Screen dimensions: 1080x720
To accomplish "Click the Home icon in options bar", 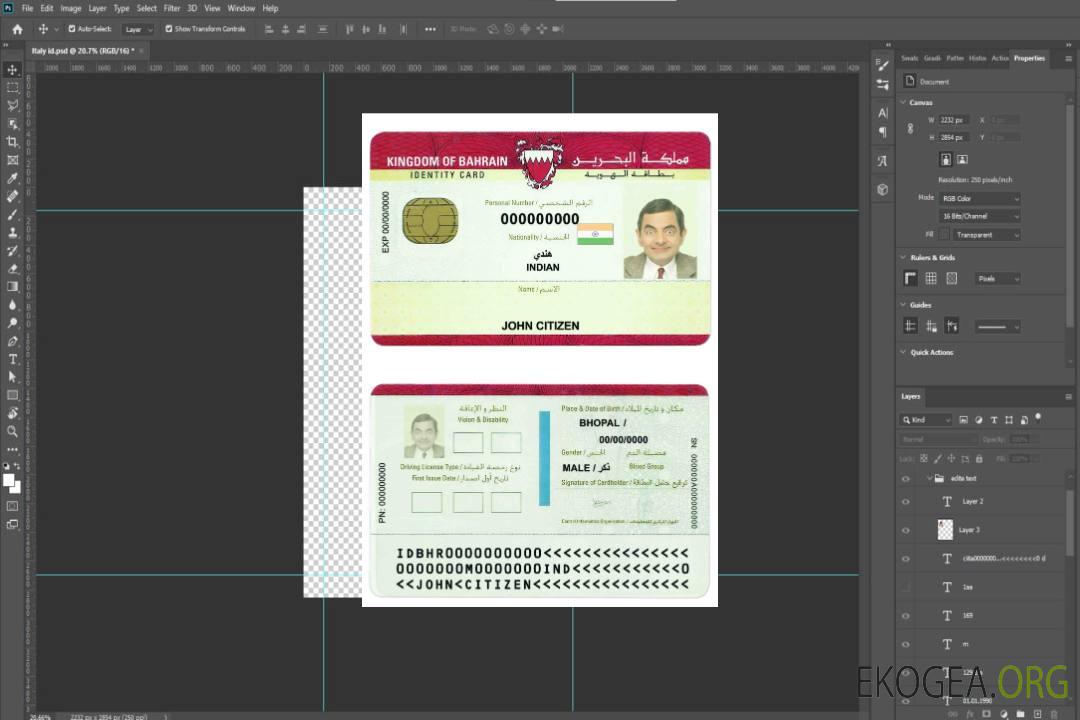I will 17,29.
